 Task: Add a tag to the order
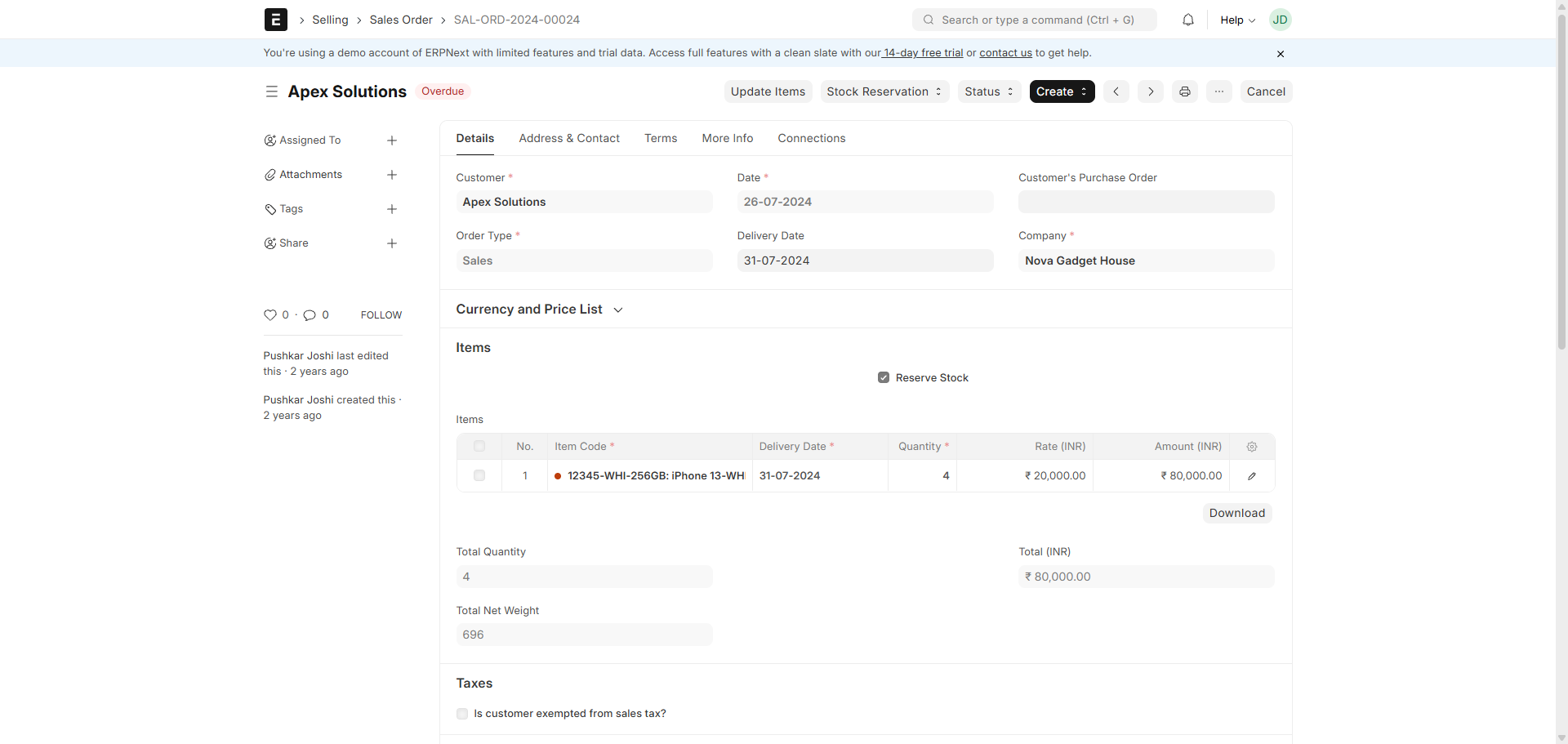coord(392,209)
